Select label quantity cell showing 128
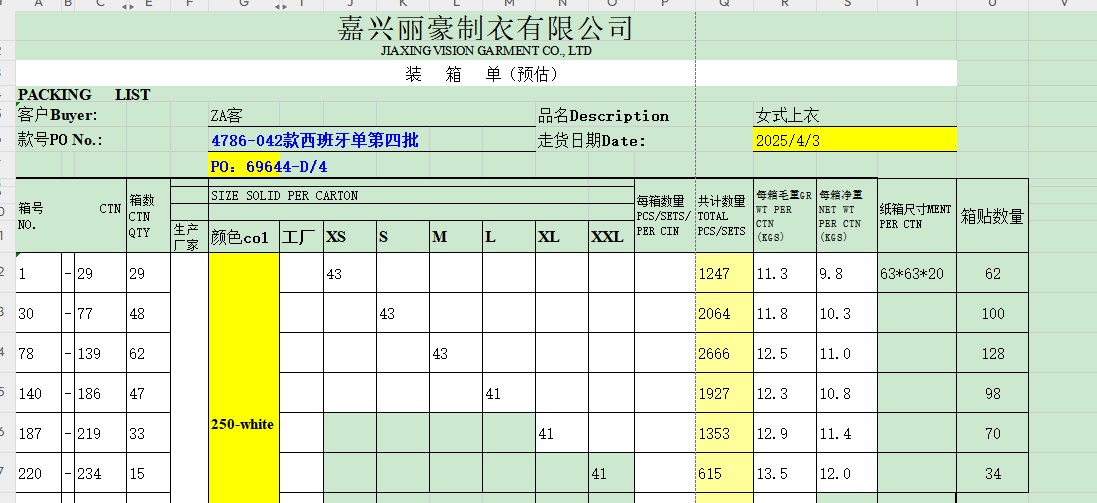Image resolution: width=1097 pixels, height=503 pixels. coord(992,354)
